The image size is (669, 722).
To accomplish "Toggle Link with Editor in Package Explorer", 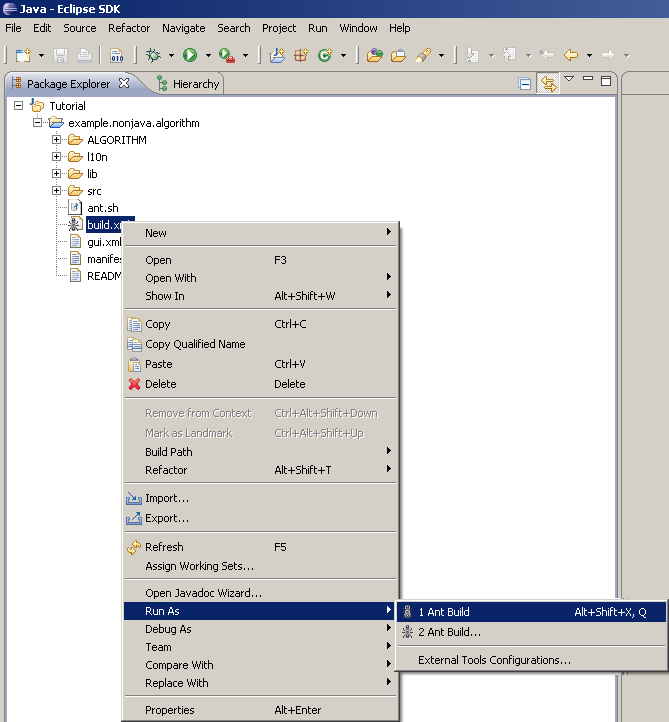I will pyautogui.click(x=548, y=83).
